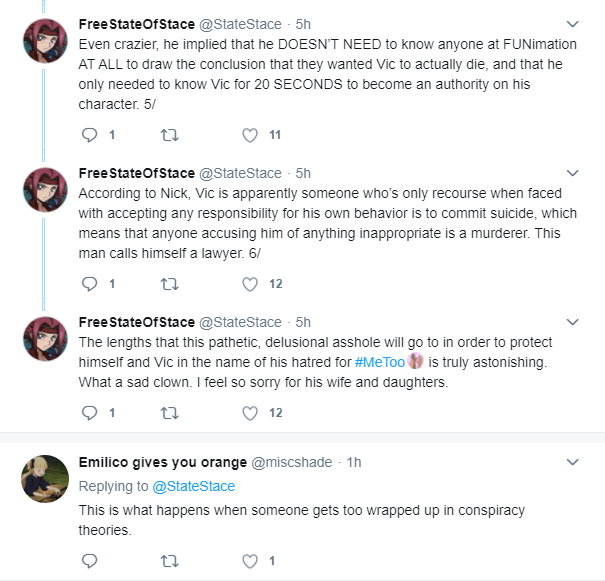Open the #MeToo hashtag link

[x=380, y=362]
